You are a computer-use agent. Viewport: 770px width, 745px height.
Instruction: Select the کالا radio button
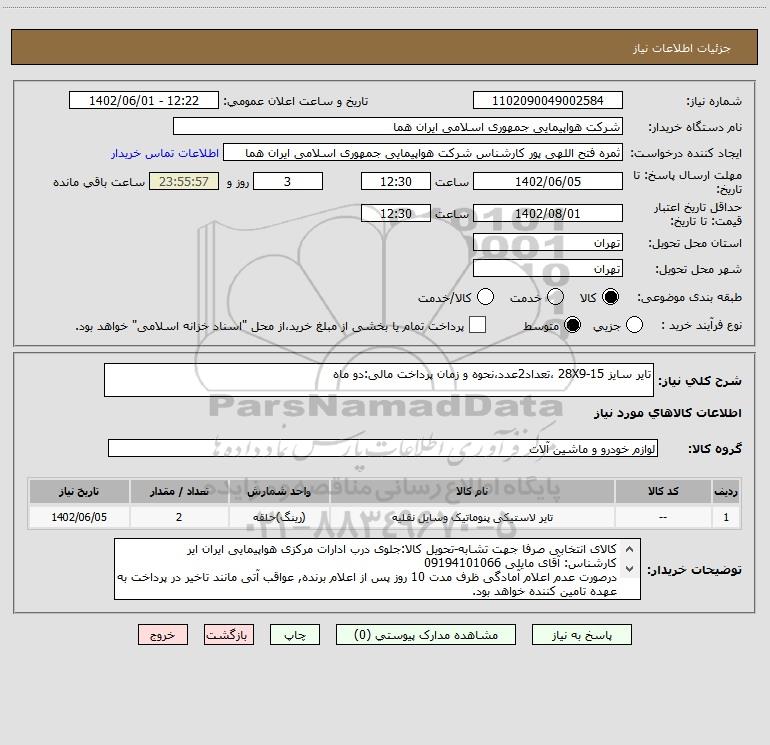click(610, 297)
